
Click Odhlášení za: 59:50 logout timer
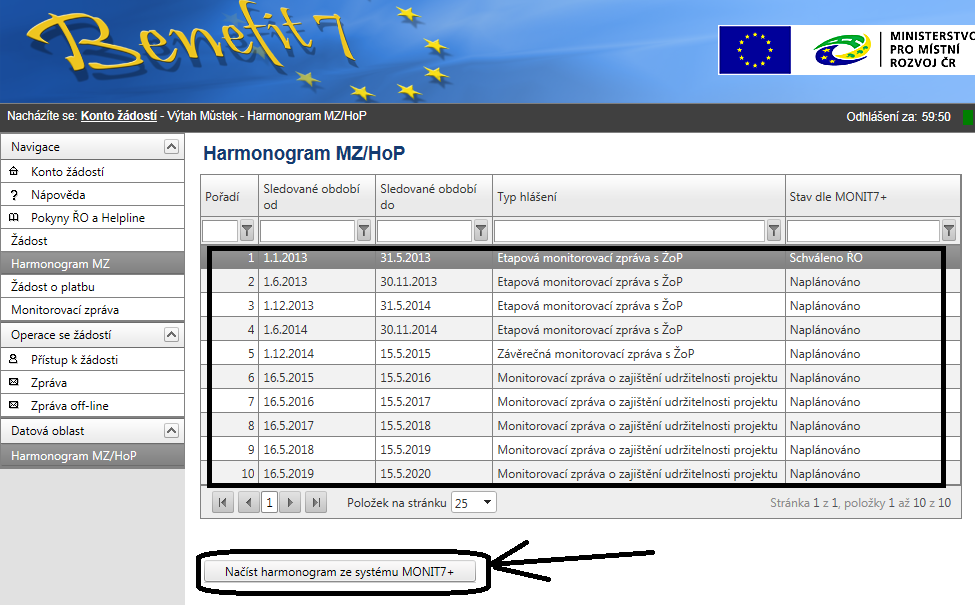pos(898,116)
